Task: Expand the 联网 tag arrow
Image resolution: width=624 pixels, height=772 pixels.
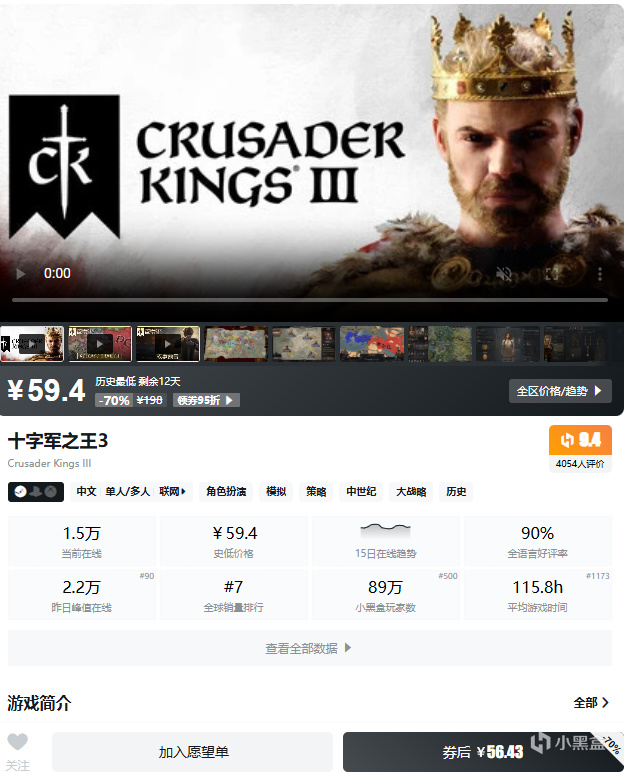Action: 183,491
